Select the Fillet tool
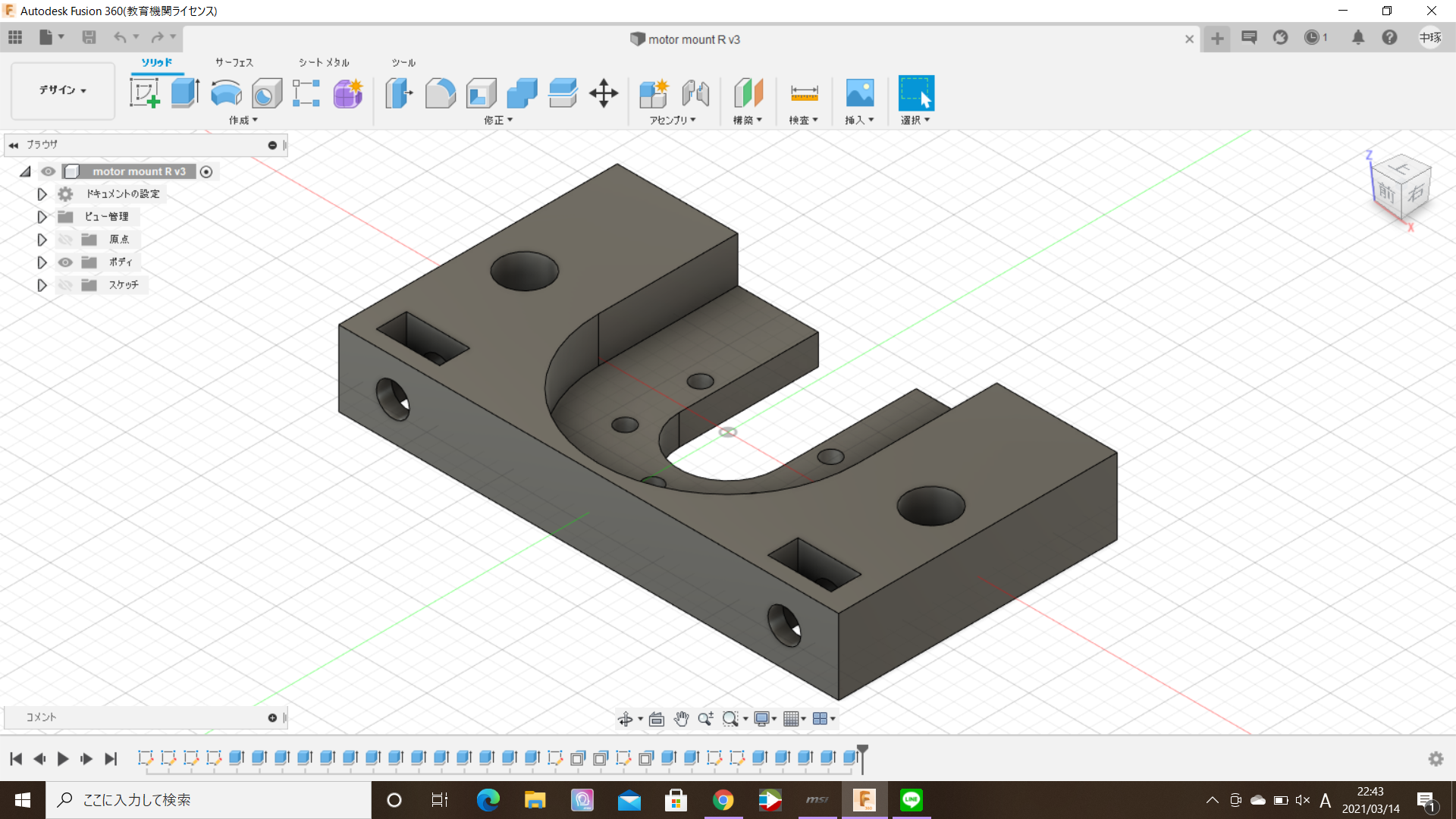This screenshot has width=1456, height=819. click(441, 93)
